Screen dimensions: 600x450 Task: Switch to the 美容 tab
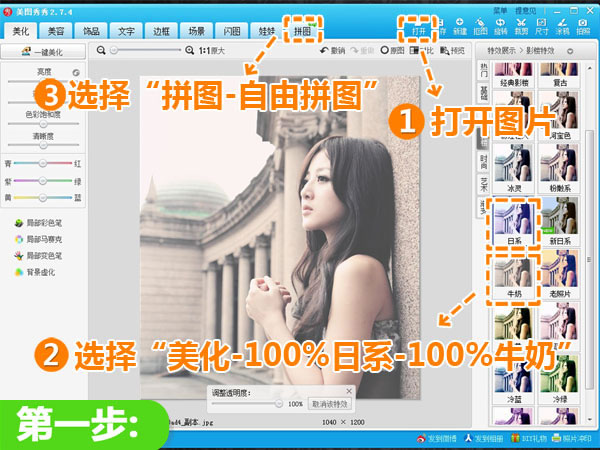click(56, 31)
